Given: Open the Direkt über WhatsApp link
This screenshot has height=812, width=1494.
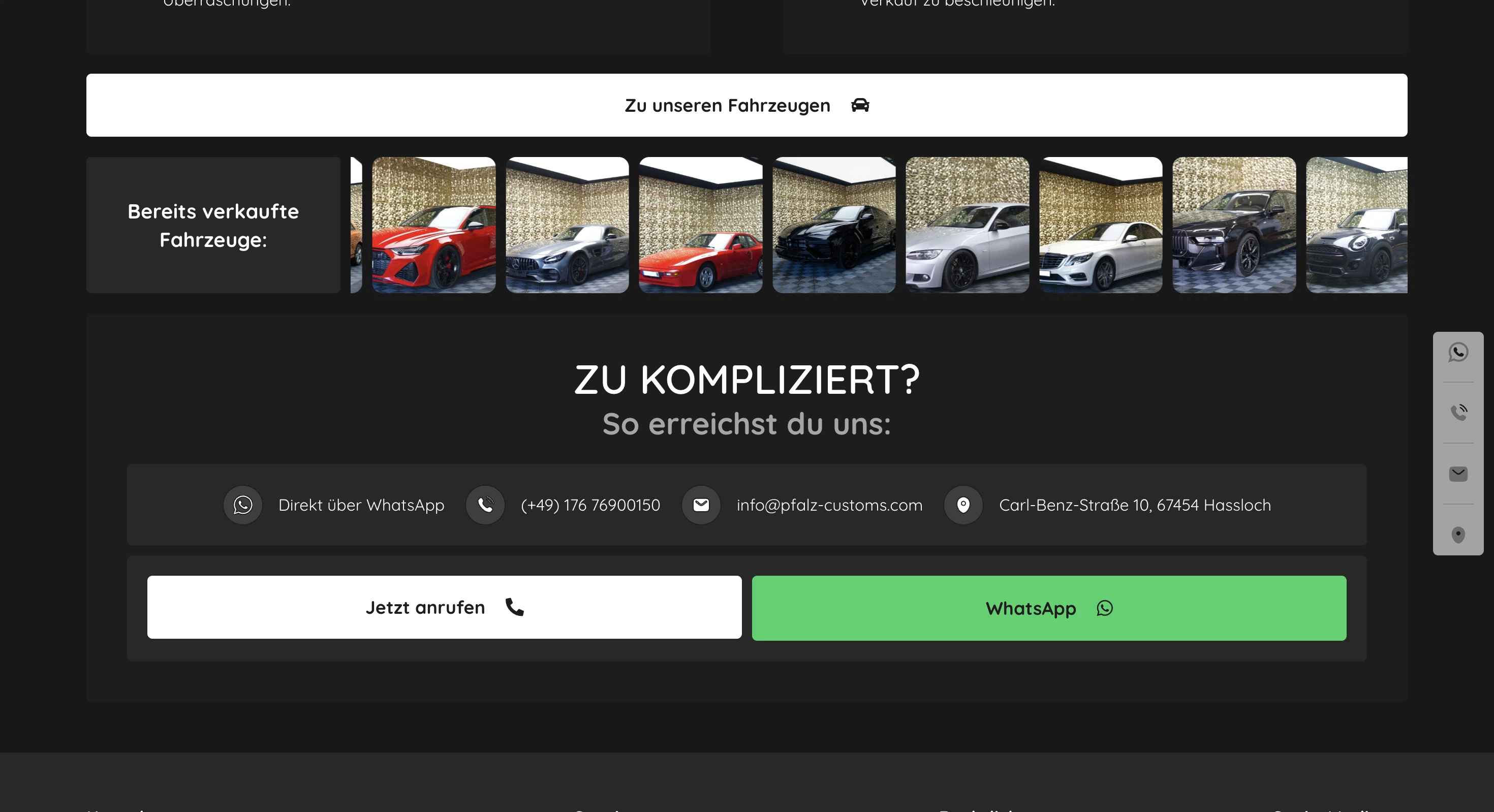Looking at the screenshot, I should [x=361, y=505].
